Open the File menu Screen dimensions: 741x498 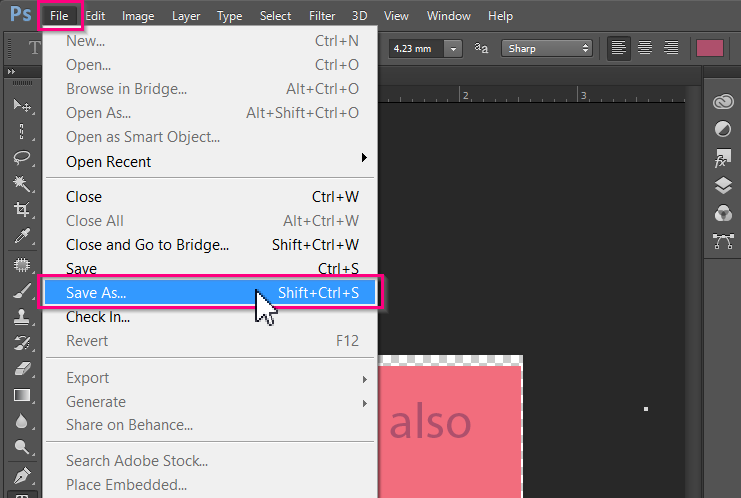(x=60, y=16)
